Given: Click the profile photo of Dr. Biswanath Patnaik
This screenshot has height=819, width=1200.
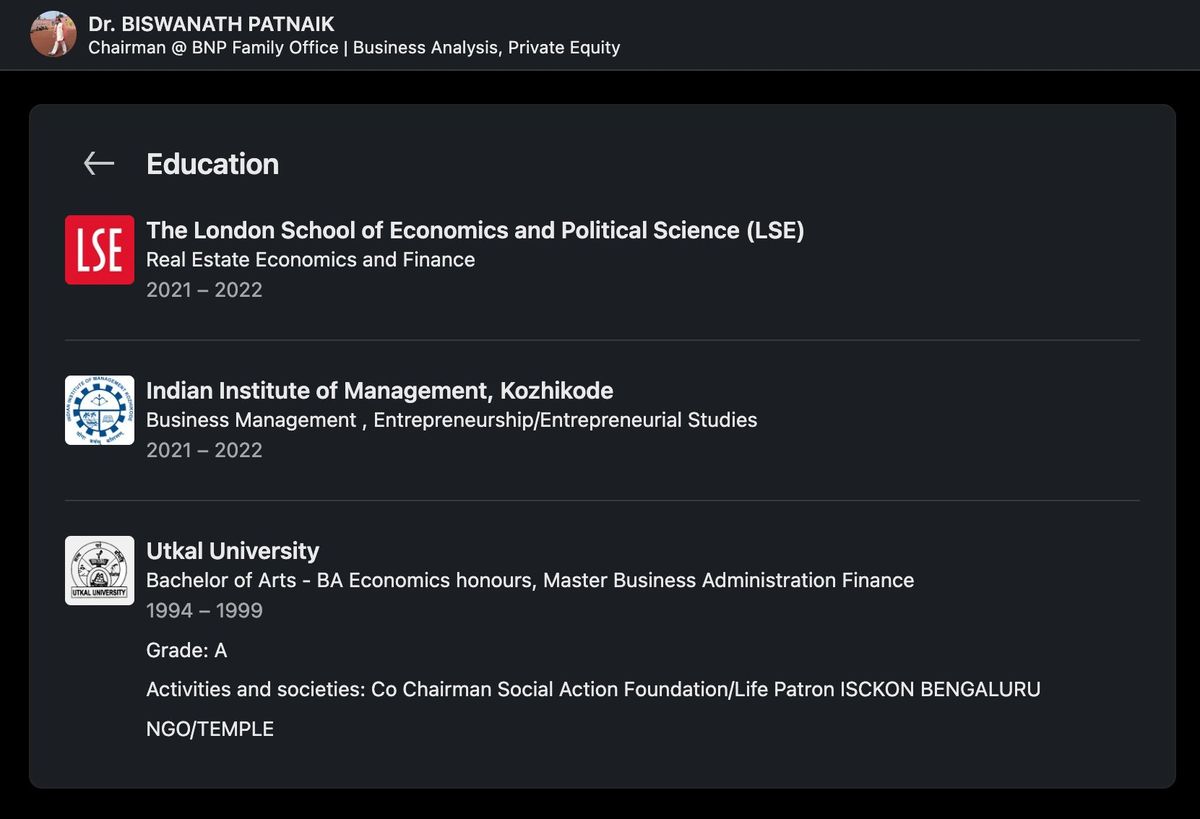Looking at the screenshot, I should [x=53, y=34].
